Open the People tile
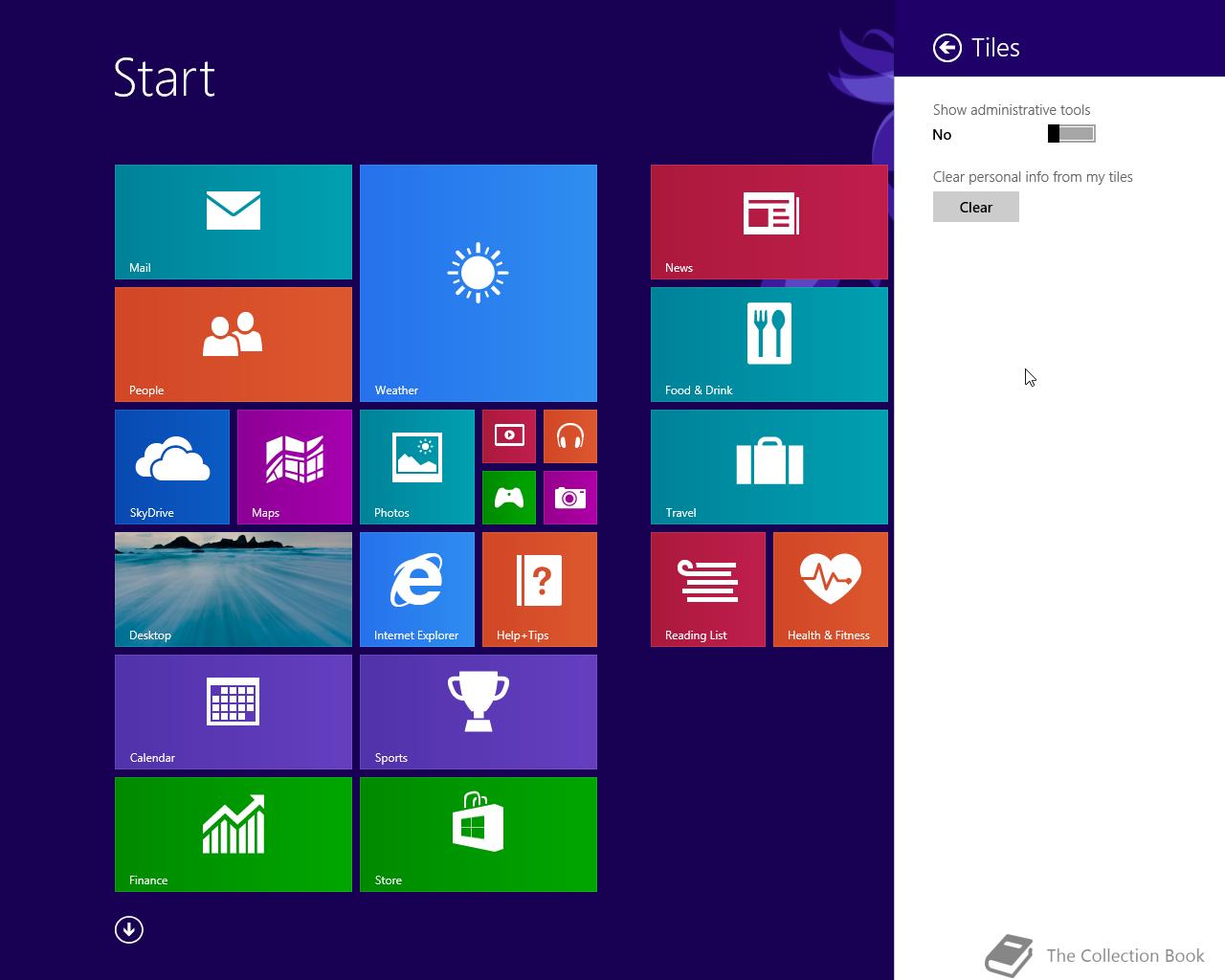The image size is (1225, 980). point(234,345)
